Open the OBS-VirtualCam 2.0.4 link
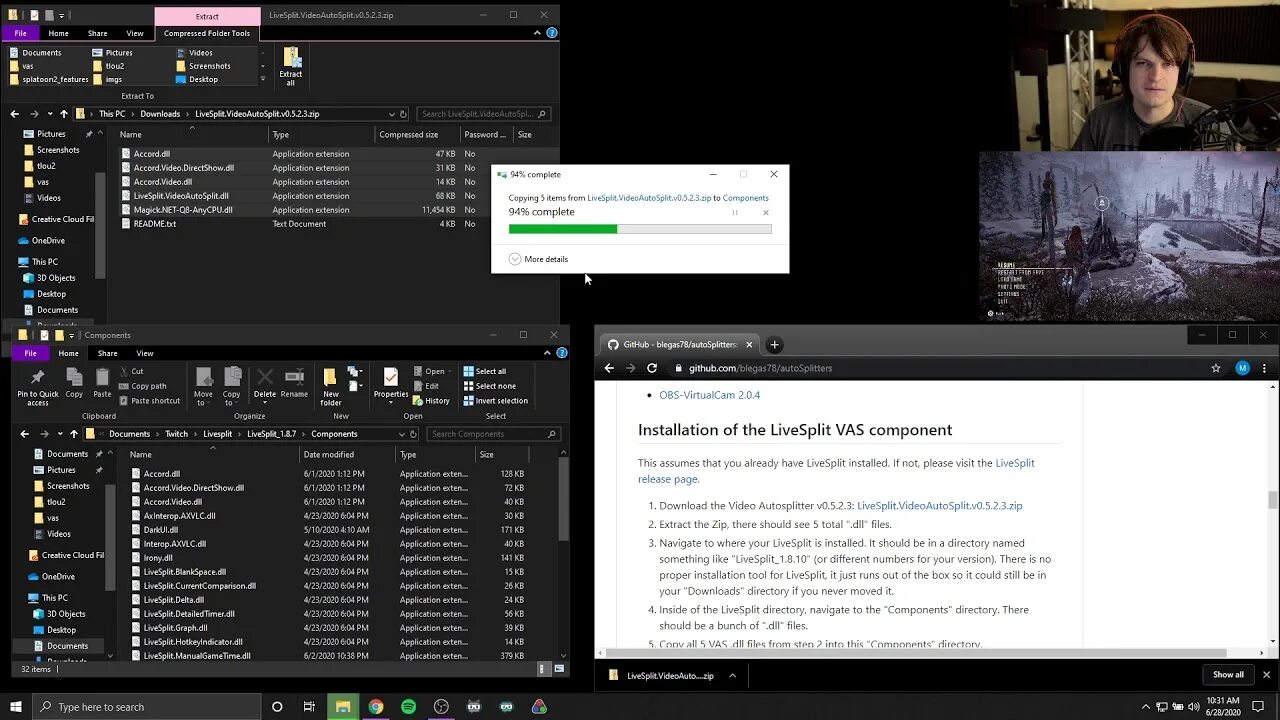The image size is (1280, 720). point(709,395)
